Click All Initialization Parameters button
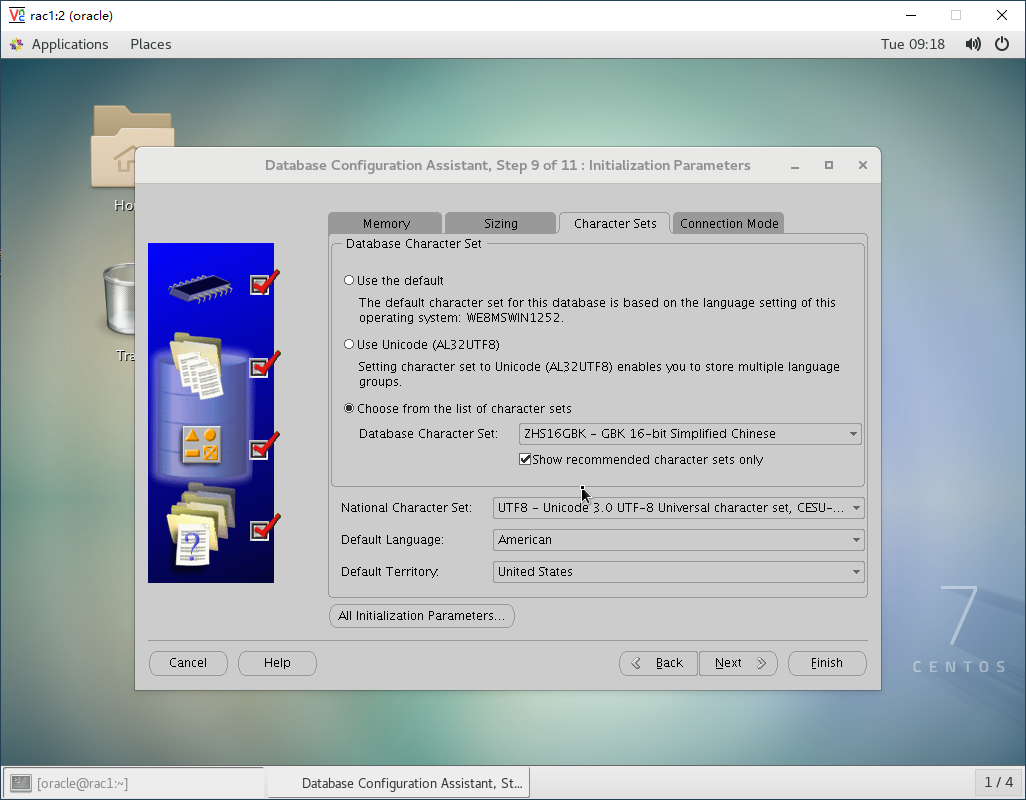Viewport: 1026px width, 800px height. pos(421,616)
